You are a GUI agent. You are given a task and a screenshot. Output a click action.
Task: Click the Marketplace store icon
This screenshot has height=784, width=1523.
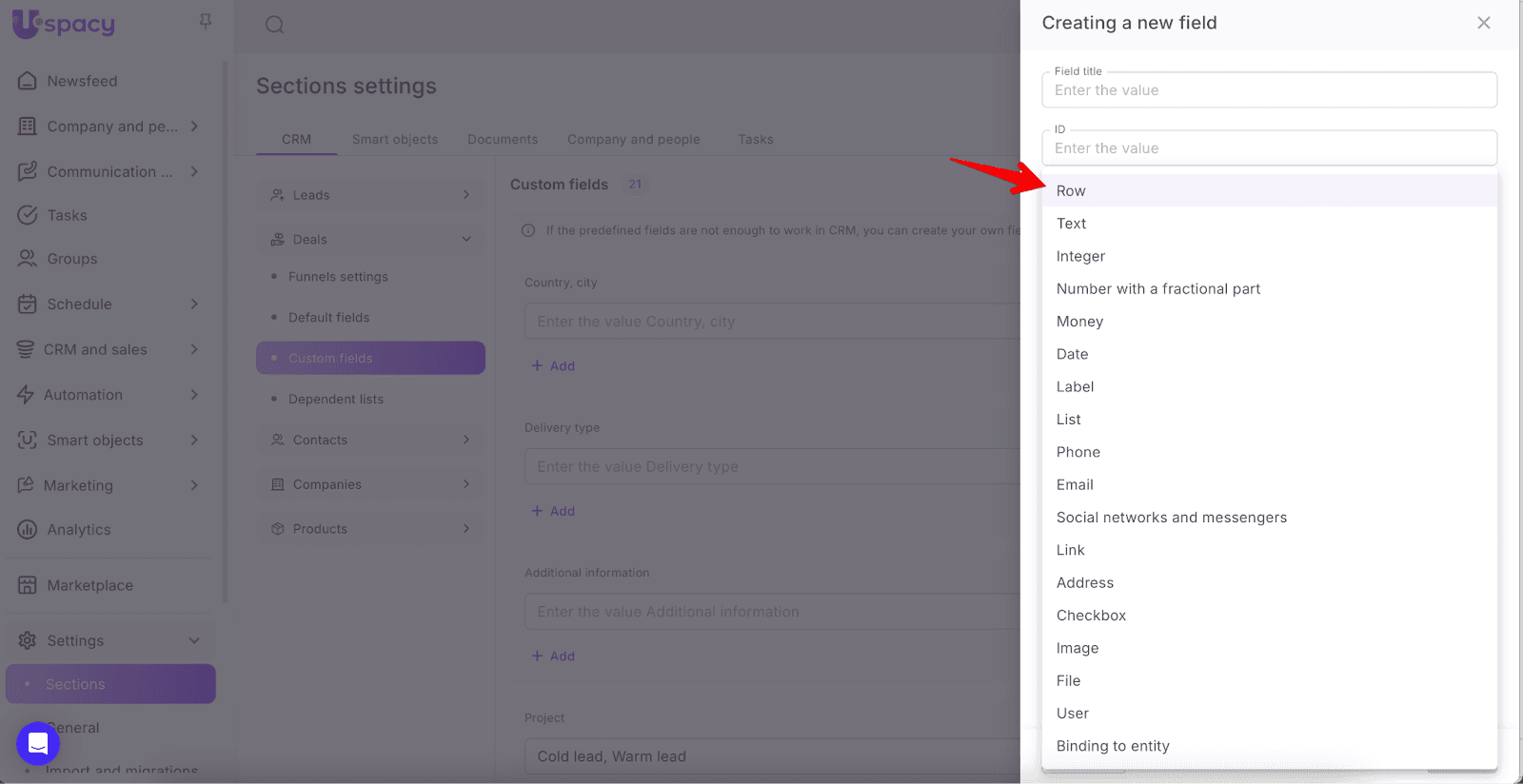[28, 585]
